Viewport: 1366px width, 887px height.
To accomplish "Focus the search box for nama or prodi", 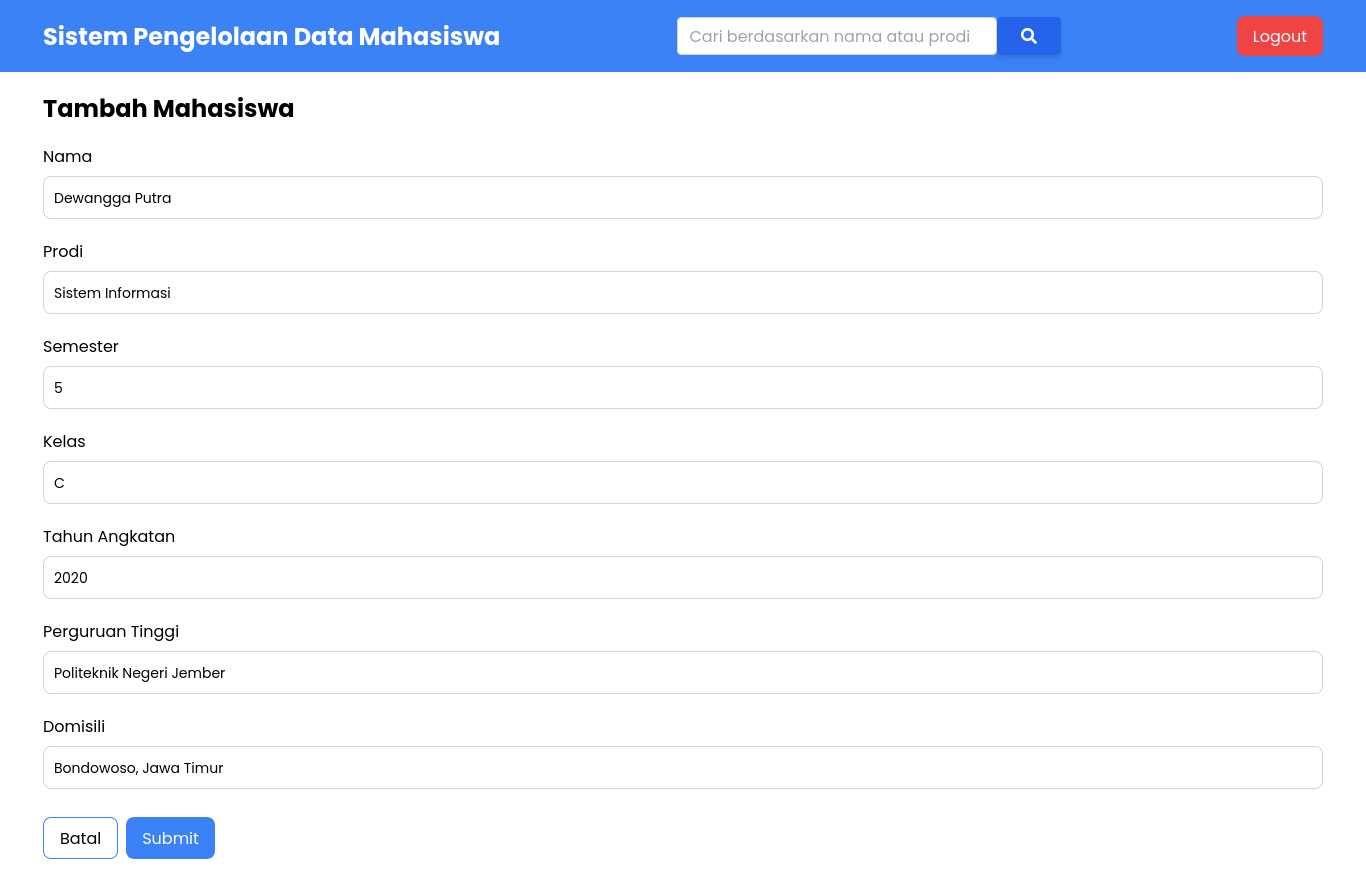I will click(x=837, y=36).
